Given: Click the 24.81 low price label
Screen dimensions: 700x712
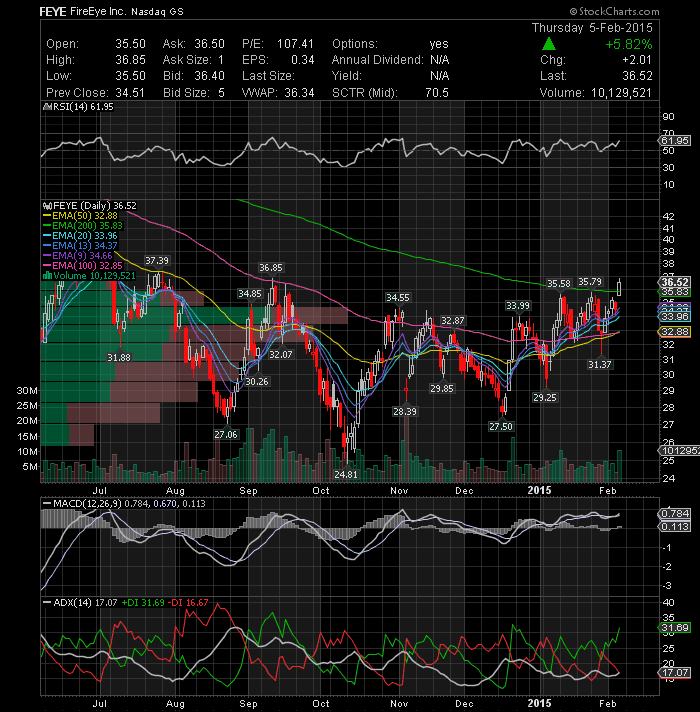Looking at the screenshot, I should pos(346,475).
